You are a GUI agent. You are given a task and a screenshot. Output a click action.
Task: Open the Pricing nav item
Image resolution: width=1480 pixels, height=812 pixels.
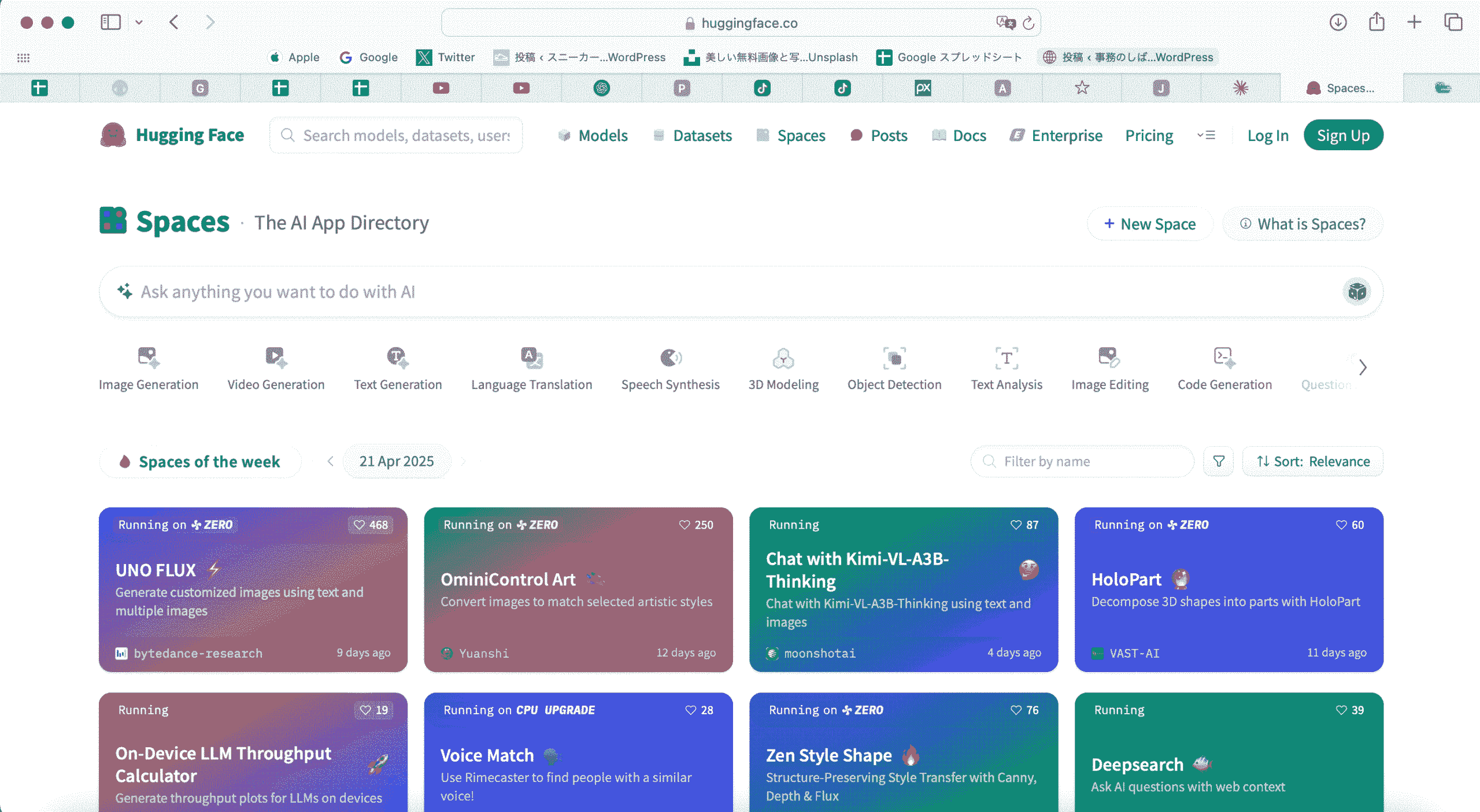coord(1149,135)
